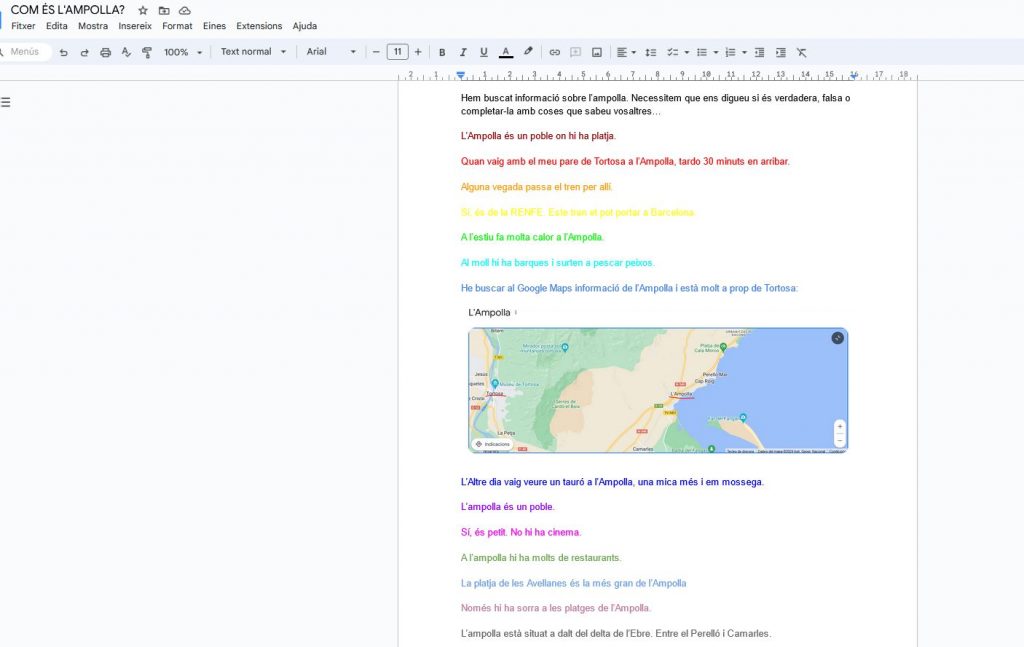Run the spell check icon

tap(126, 52)
